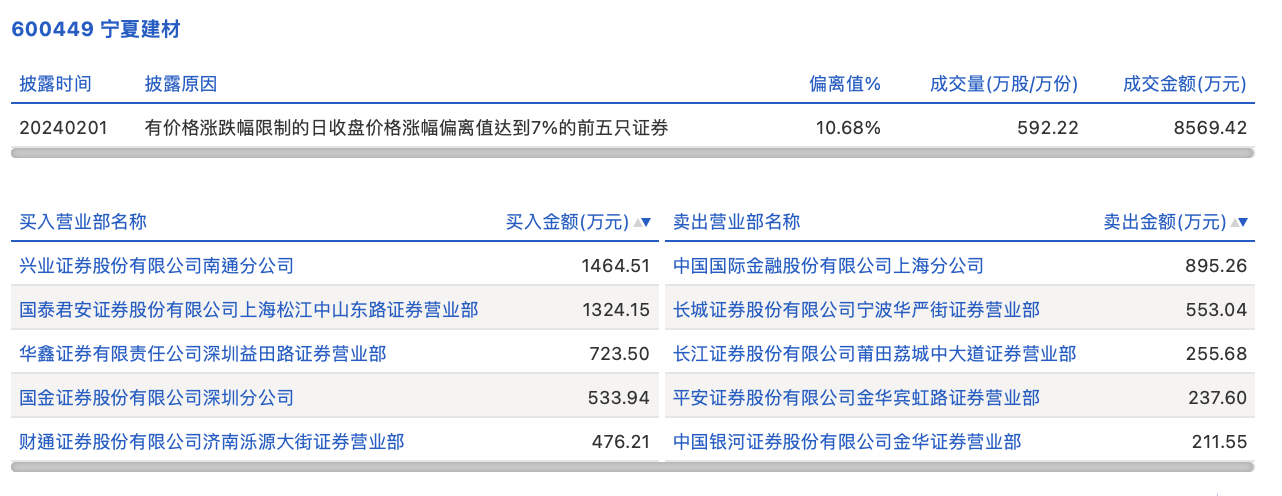
Task: Click the scrollbar under the 卖出 table
Action: tap(960, 466)
